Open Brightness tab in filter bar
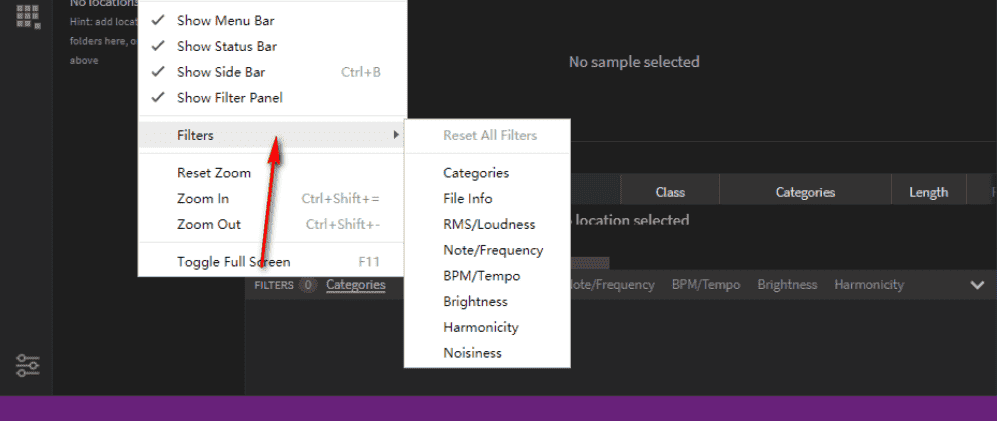This screenshot has height=421, width=997. pos(787,285)
